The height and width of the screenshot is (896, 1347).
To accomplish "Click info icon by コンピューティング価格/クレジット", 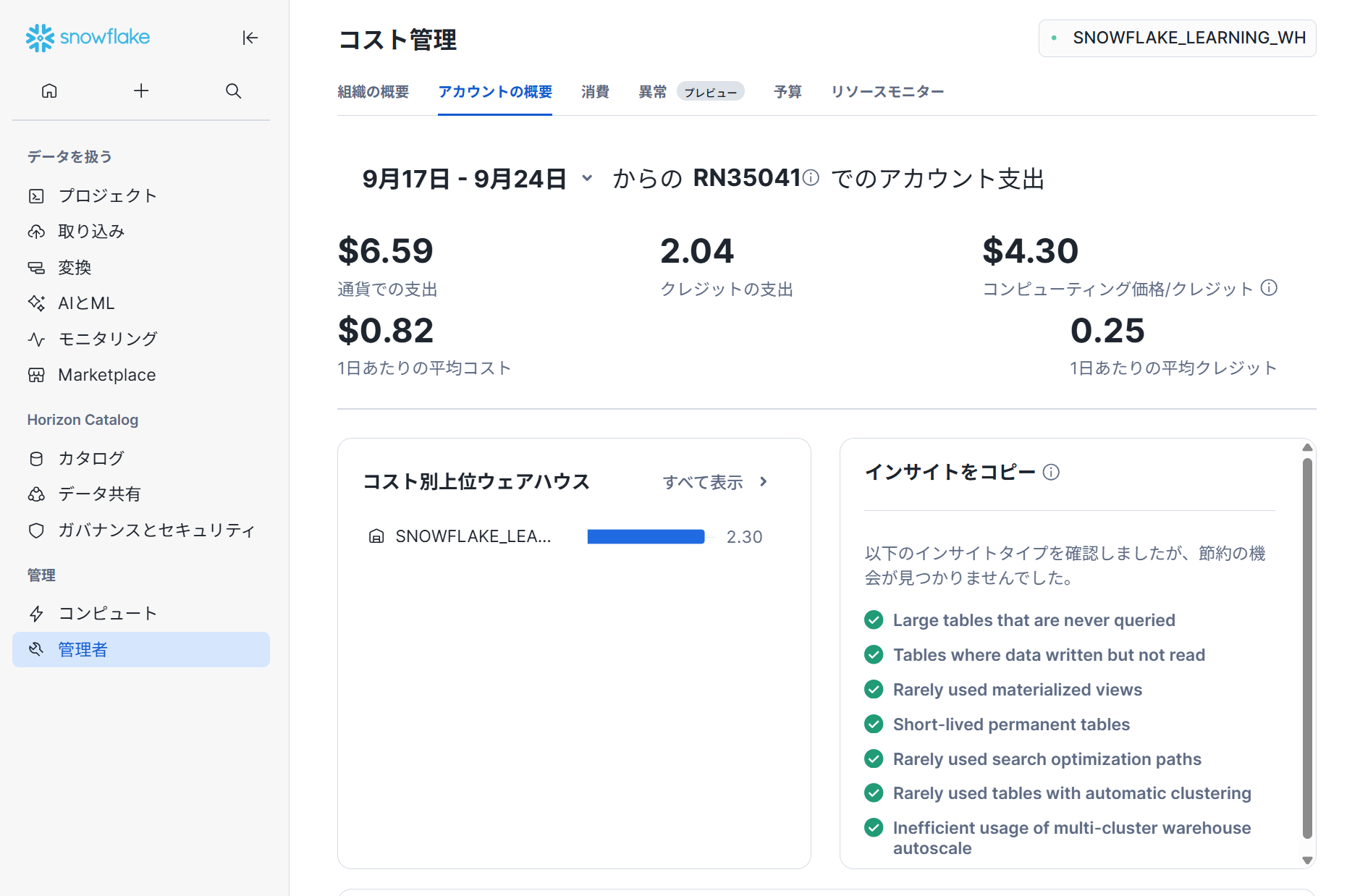I will 1269,287.
